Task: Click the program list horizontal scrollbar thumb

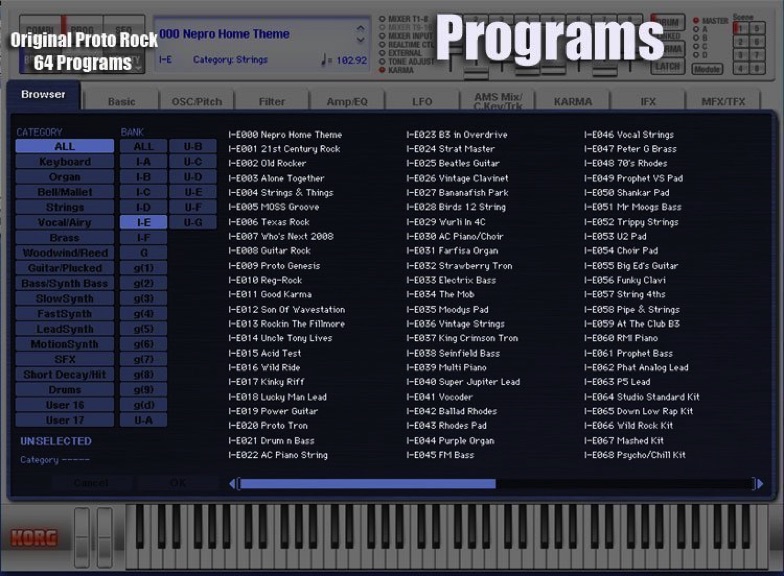Action: [x=368, y=484]
